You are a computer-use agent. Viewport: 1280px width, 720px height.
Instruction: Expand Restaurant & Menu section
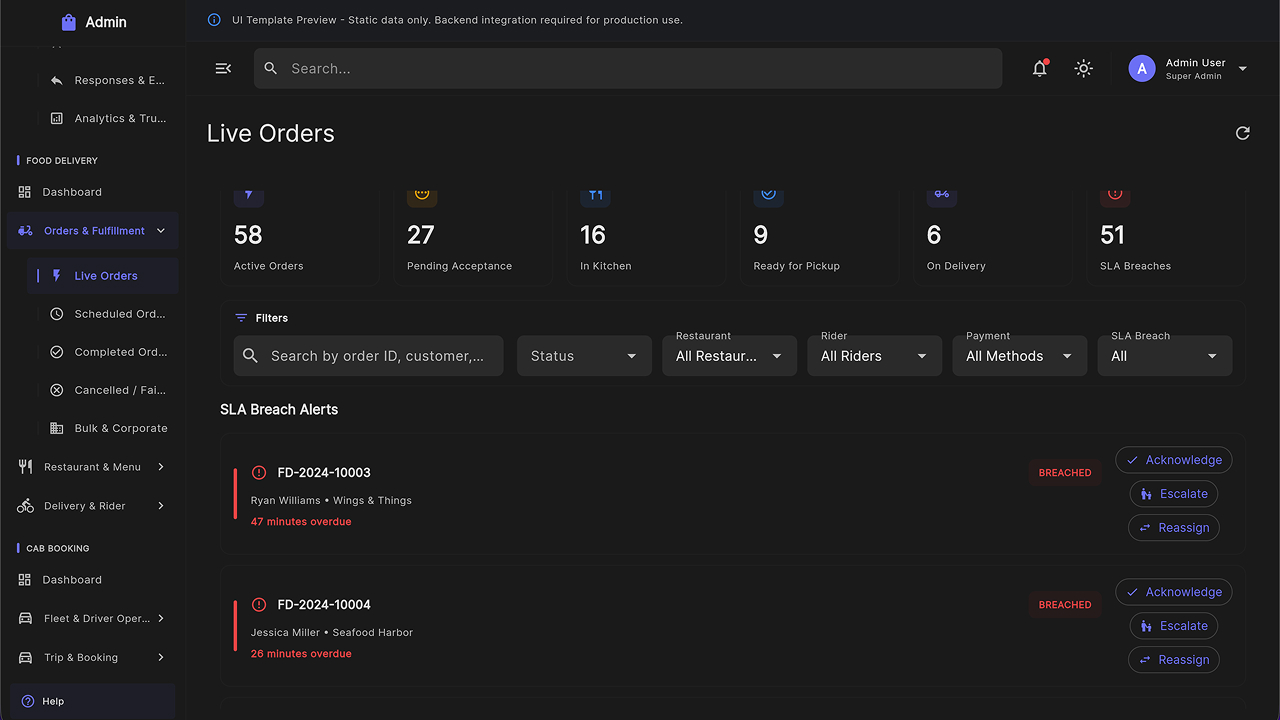pyautogui.click(x=92, y=467)
